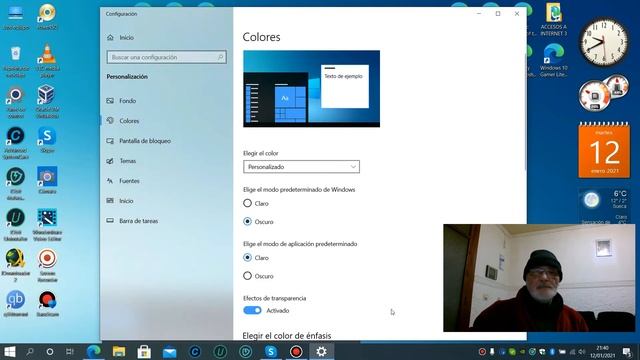Open the notification center icon
Image resolution: width=640 pixels, height=360 pixels.
[x=627, y=351]
